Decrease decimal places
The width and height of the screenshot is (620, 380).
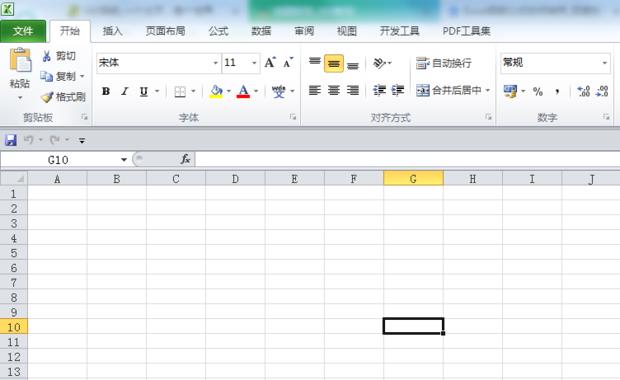[x=602, y=91]
